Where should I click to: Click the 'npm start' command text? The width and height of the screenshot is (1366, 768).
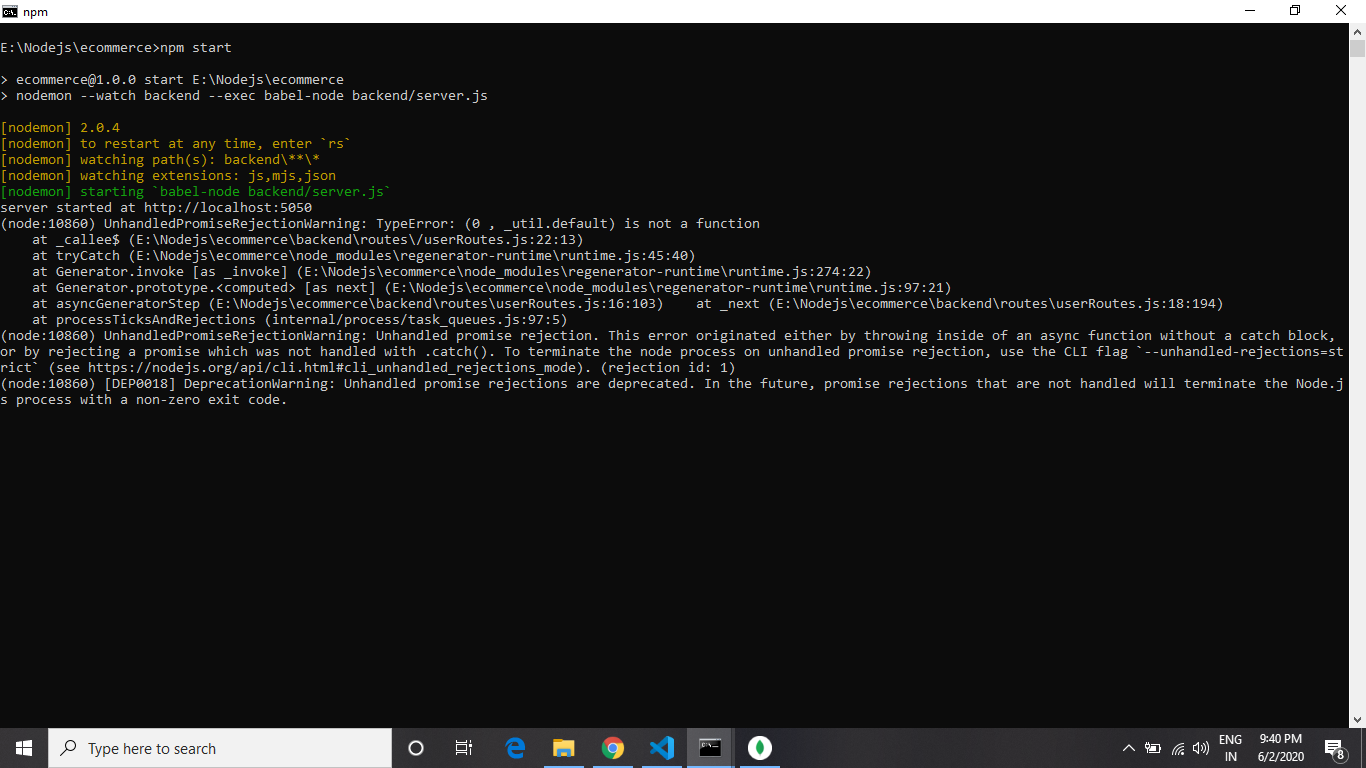point(196,47)
